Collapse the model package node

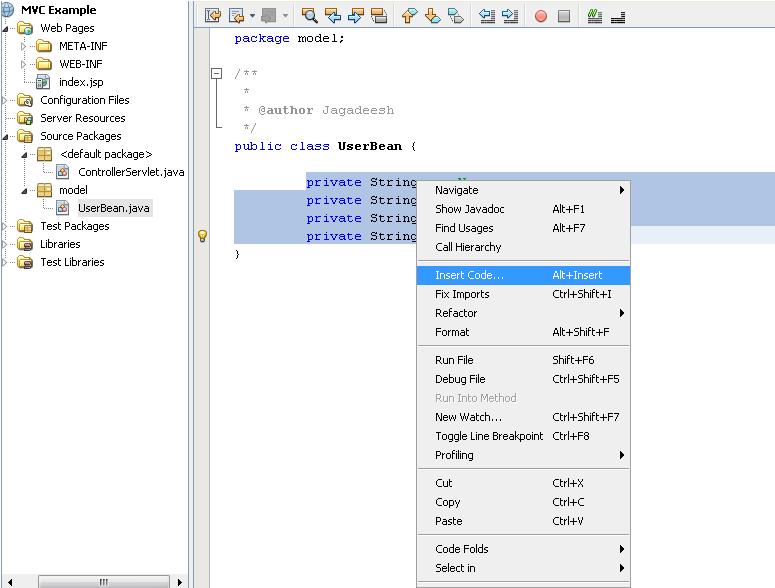(x=24, y=191)
